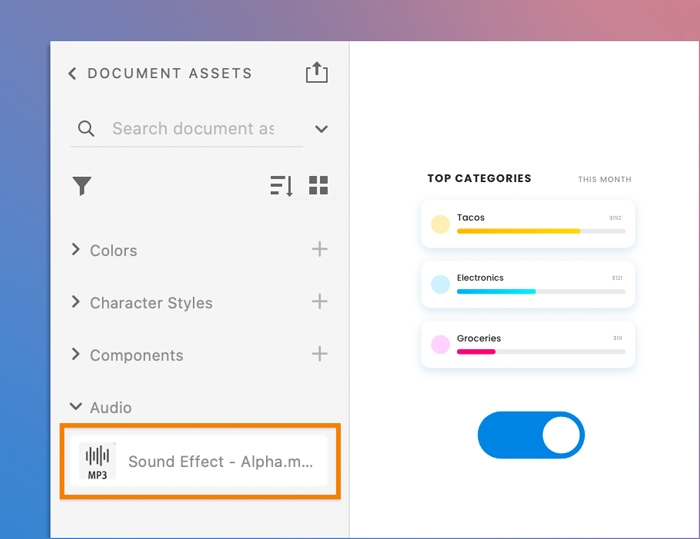Add a new character style

coord(319,301)
